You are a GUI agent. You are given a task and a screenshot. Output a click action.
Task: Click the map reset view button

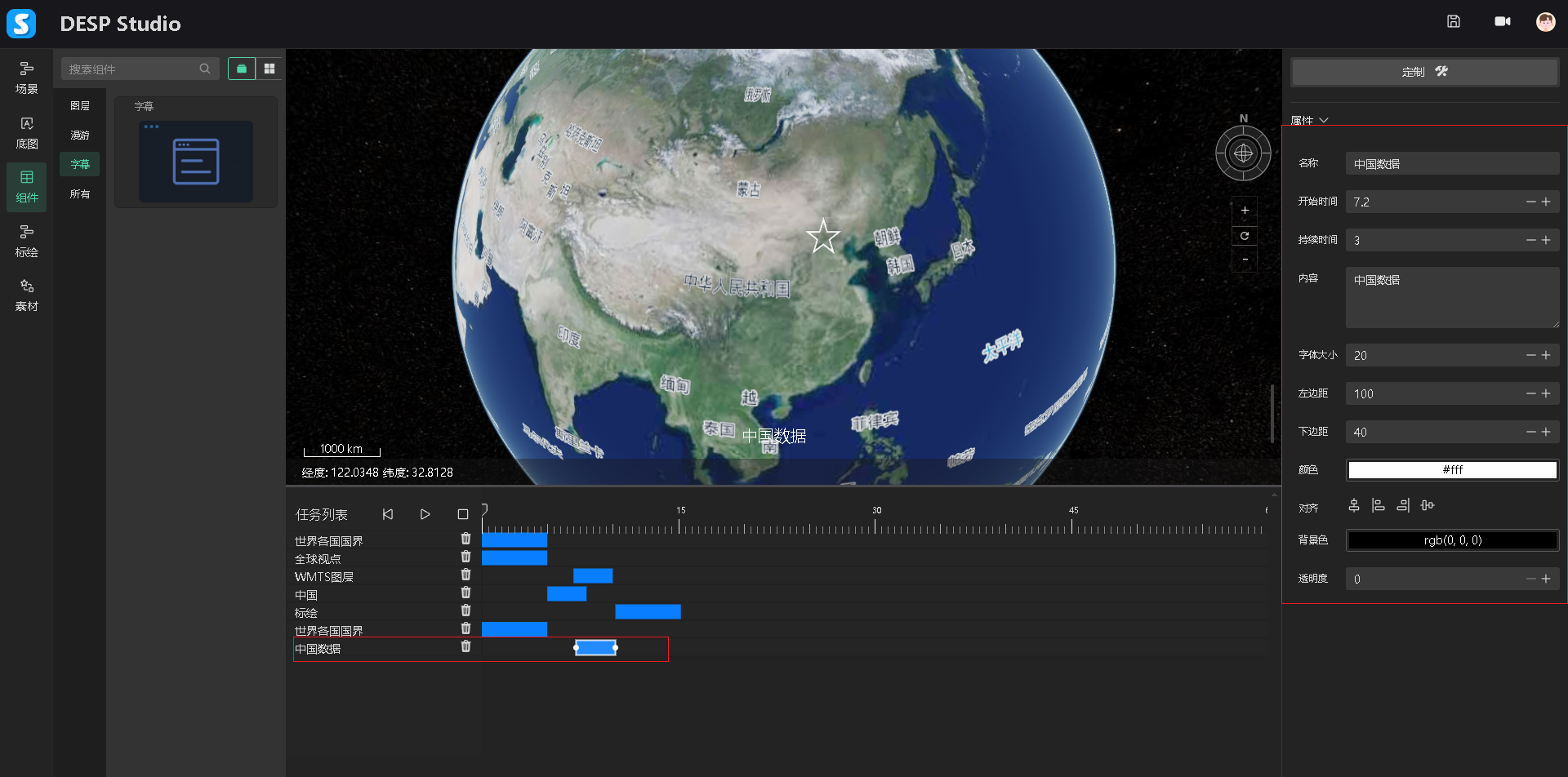[1244, 236]
